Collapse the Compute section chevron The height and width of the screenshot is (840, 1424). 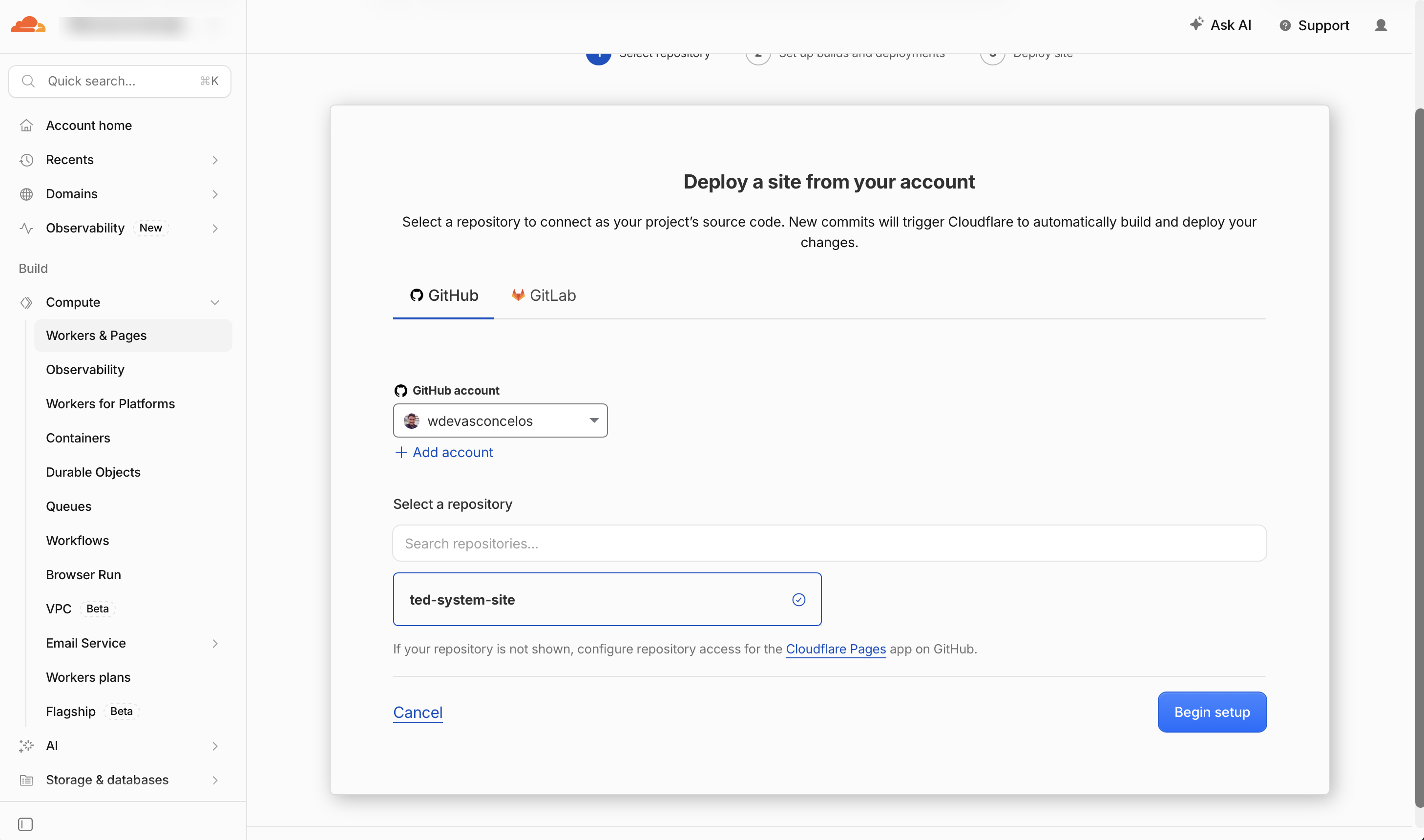[x=215, y=302]
